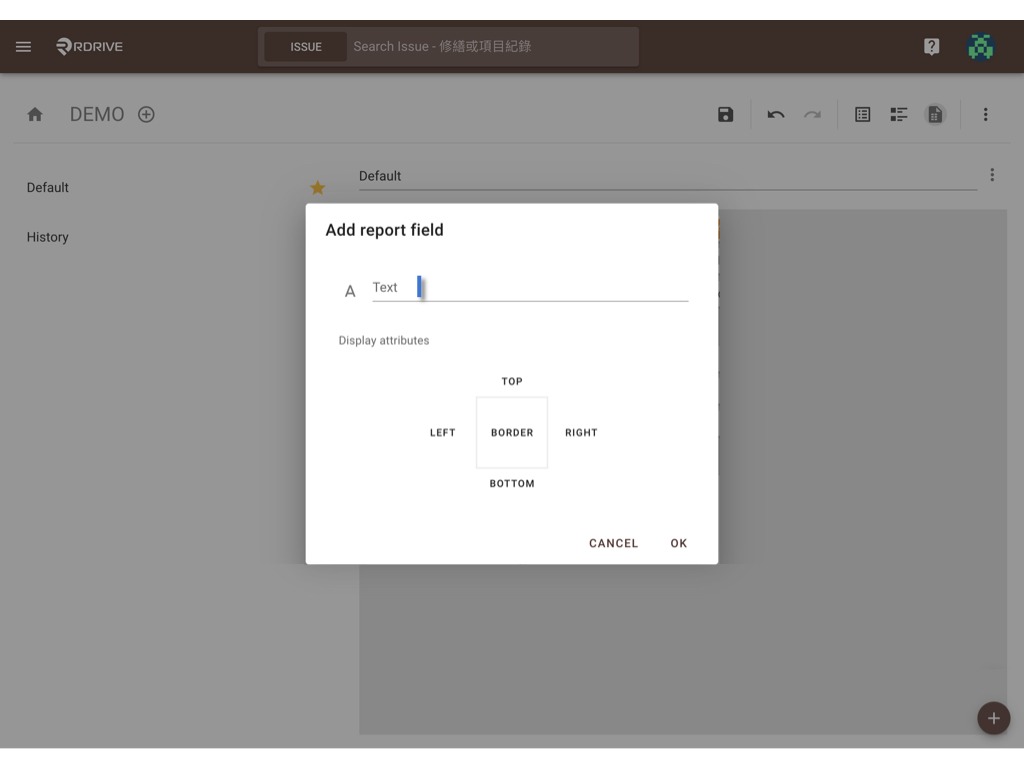The width and height of the screenshot is (1024, 768).
Task: Toggle the BOTTOM border attribute
Action: (512, 483)
